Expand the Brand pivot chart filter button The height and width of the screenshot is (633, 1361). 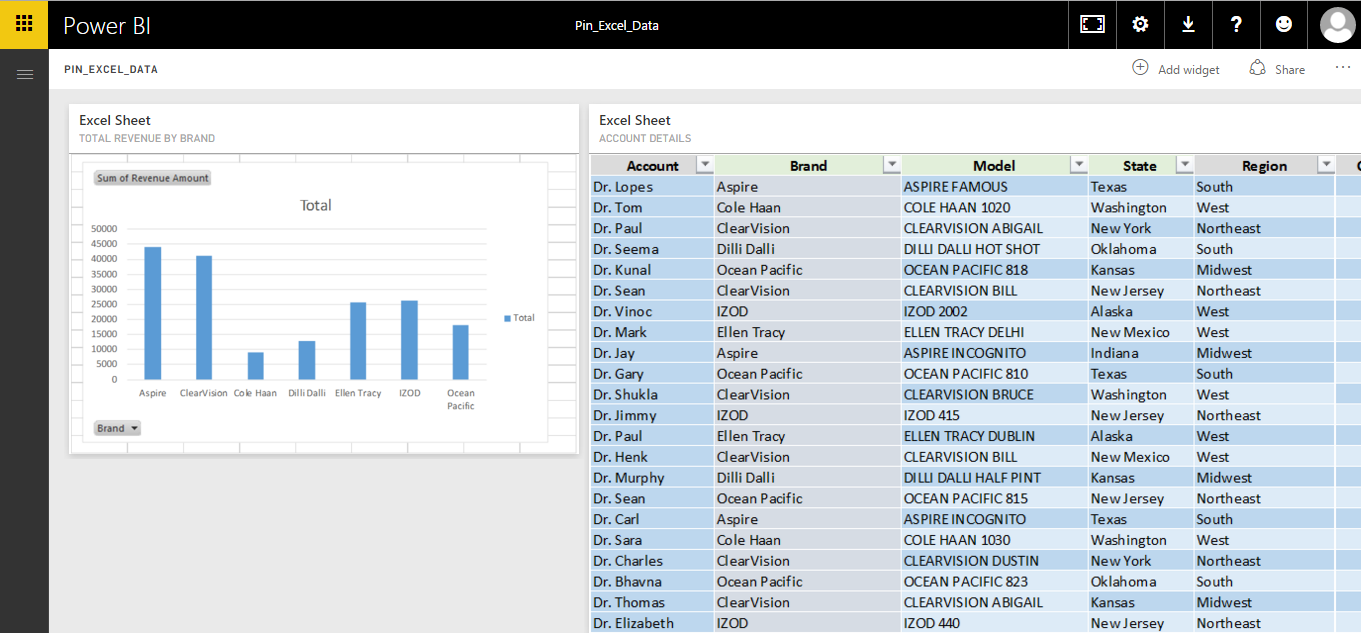pos(118,428)
